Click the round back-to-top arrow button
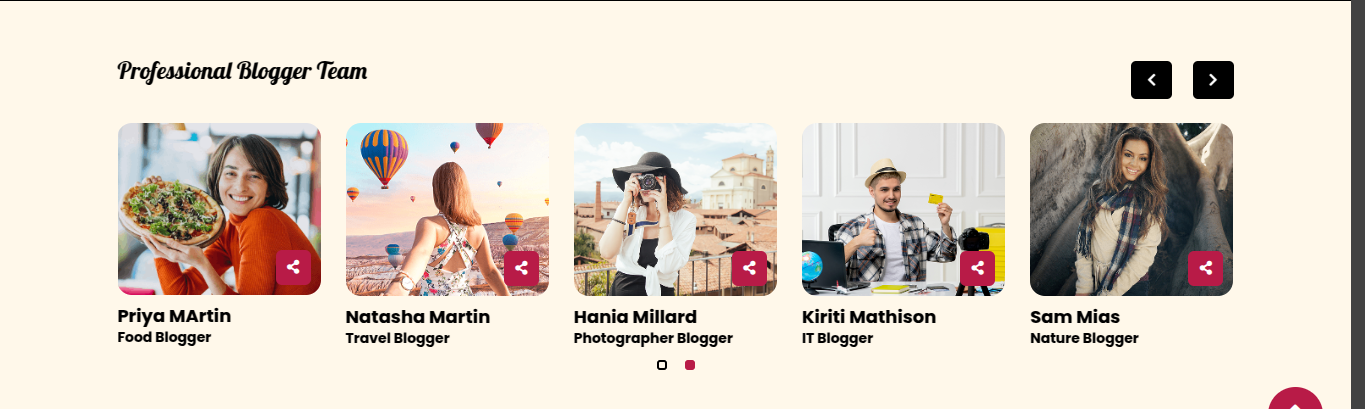Viewport: 1365px width, 409px height. click(x=1295, y=399)
